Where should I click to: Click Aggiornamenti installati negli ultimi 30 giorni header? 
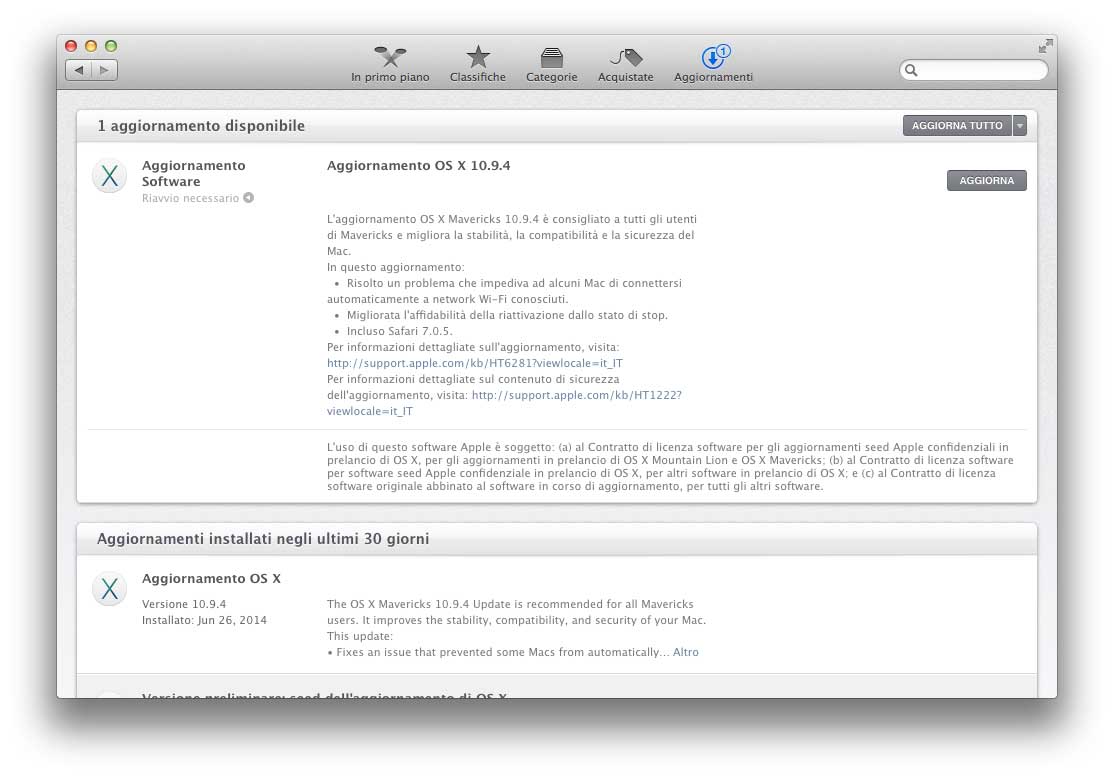click(x=263, y=538)
